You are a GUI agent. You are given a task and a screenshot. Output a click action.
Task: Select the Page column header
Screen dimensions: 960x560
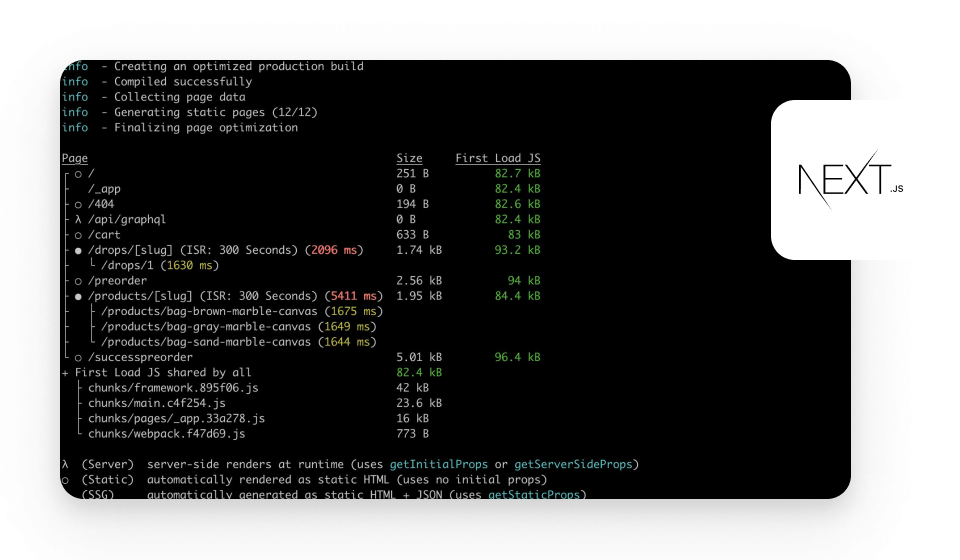click(x=75, y=158)
